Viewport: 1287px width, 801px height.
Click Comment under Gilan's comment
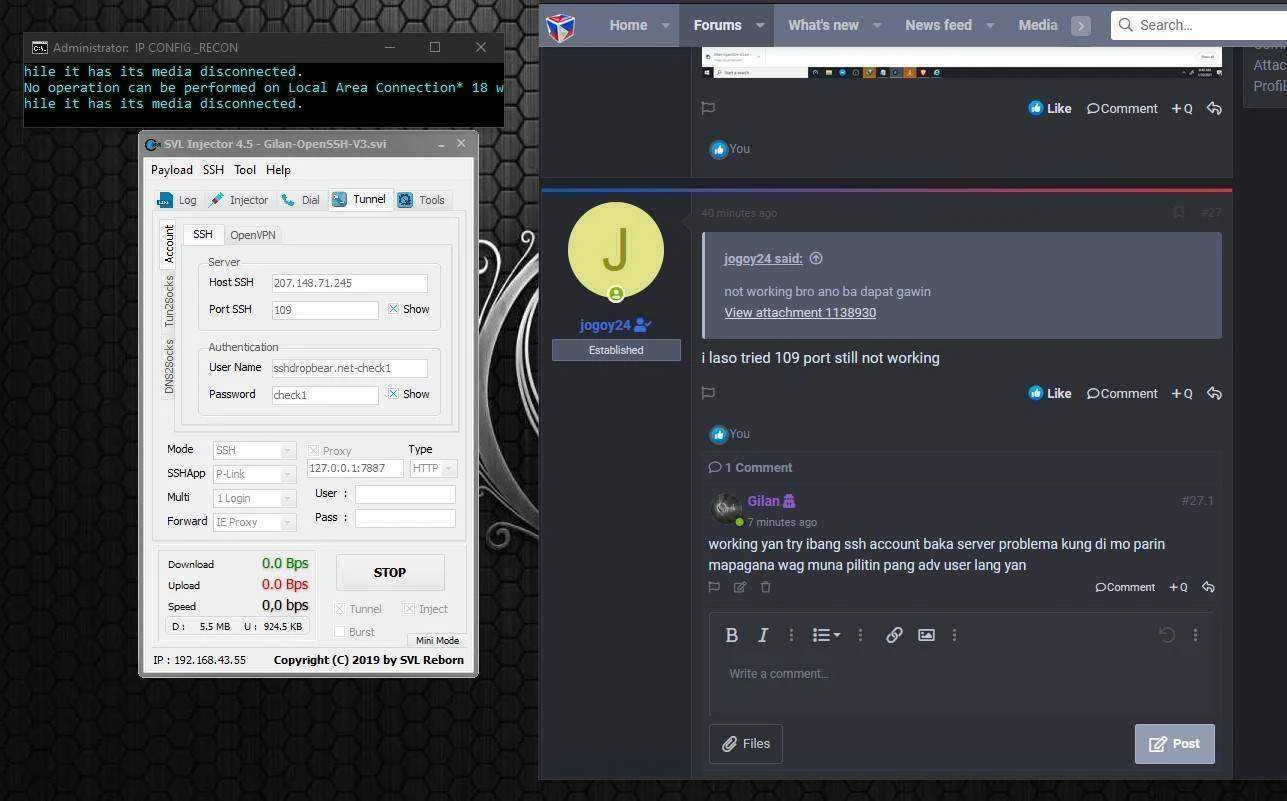(x=1125, y=587)
